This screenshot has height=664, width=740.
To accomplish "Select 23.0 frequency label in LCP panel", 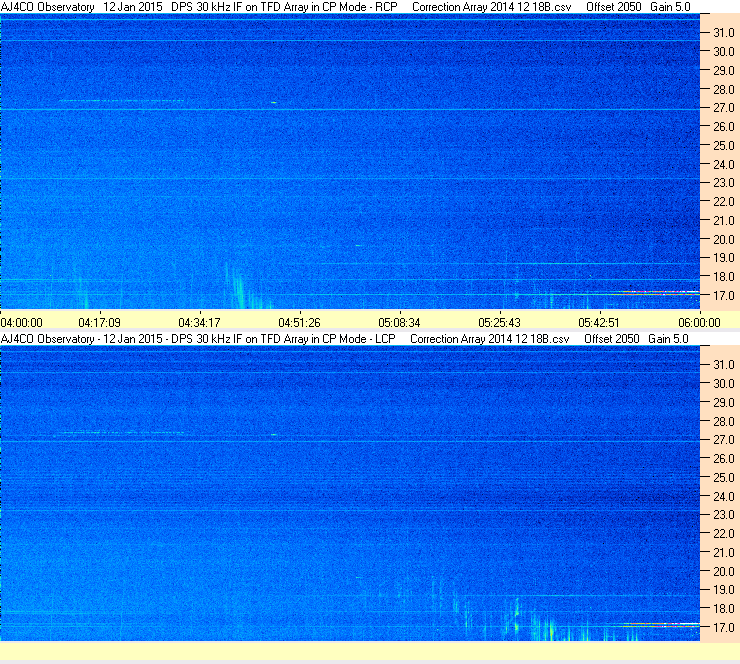I will (x=723, y=515).
